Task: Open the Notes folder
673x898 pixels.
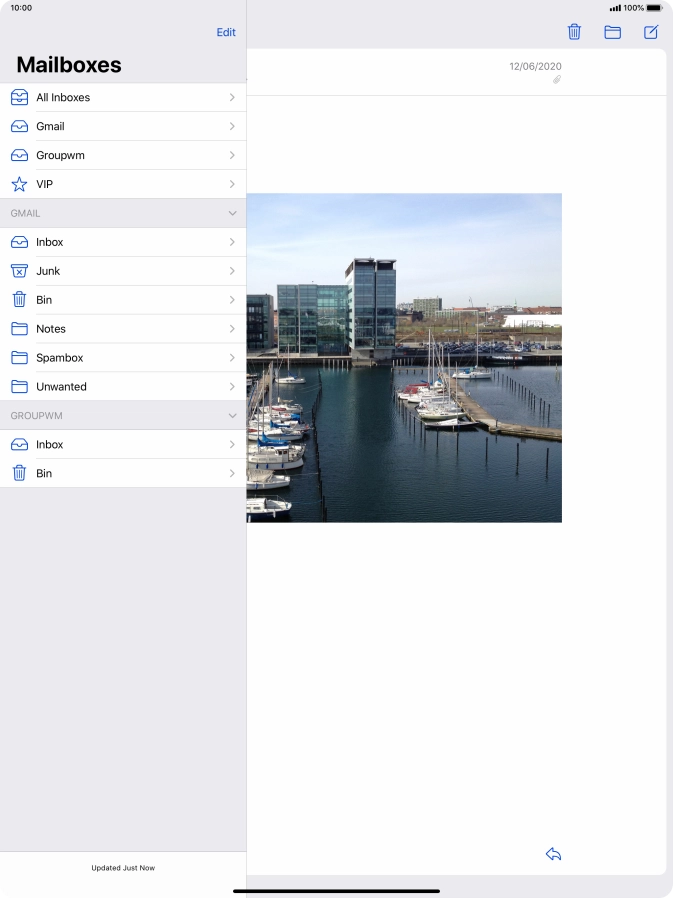Action: click(x=122, y=329)
